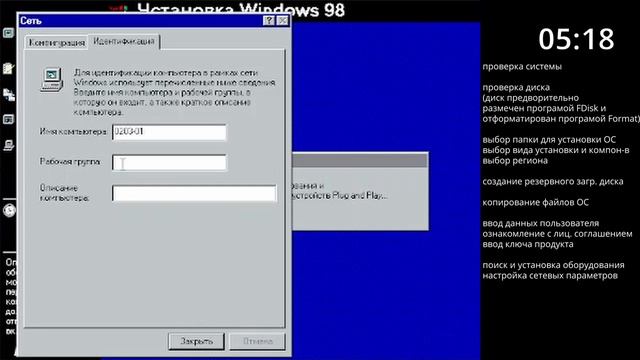Click 'ввод данных пользователя' step text

tap(541, 223)
